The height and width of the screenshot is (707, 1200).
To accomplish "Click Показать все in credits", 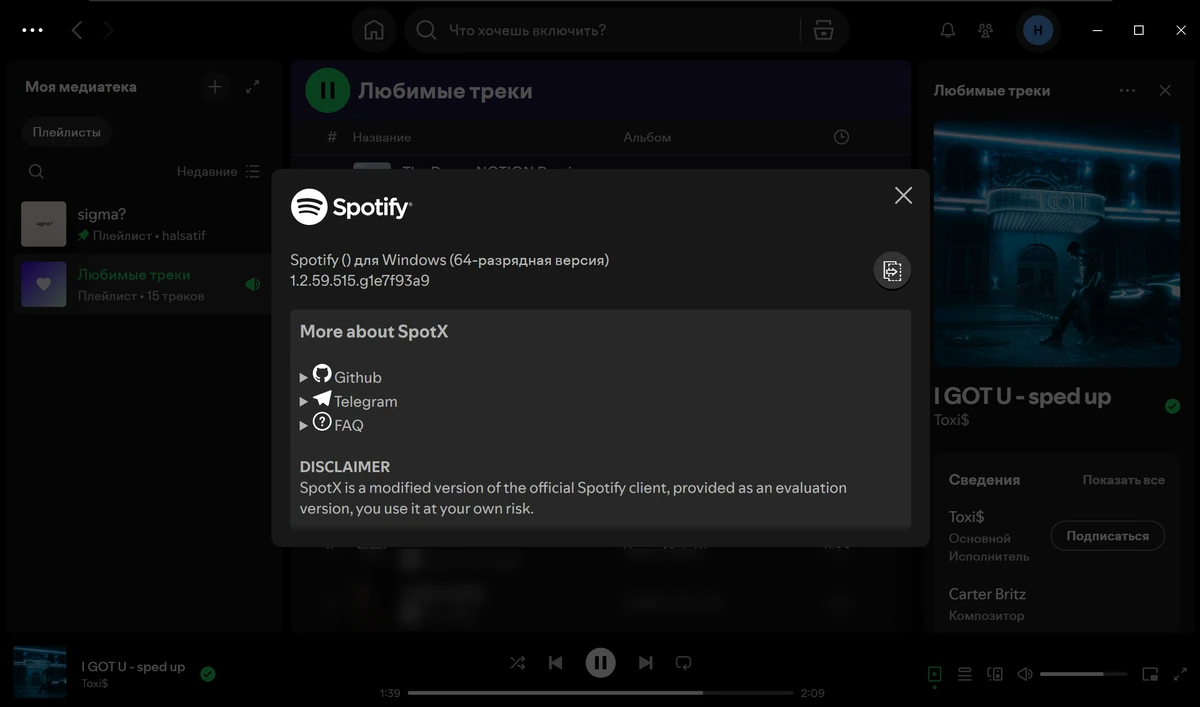I will (1123, 480).
